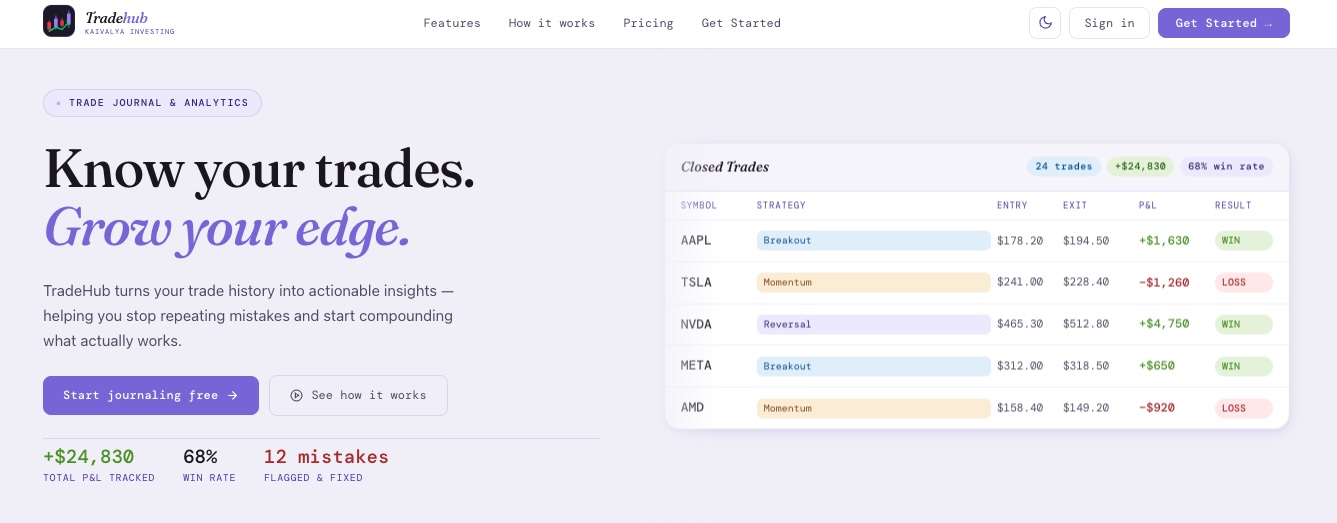Click the Sign in button
This screenshot has height=523, width=1337.
point(1109,23)
